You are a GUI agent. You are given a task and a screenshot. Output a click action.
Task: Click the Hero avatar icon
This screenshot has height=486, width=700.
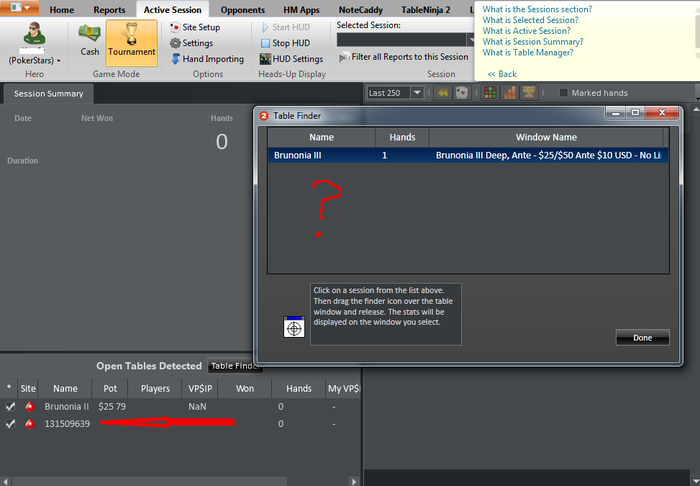(x=34, y=34)
